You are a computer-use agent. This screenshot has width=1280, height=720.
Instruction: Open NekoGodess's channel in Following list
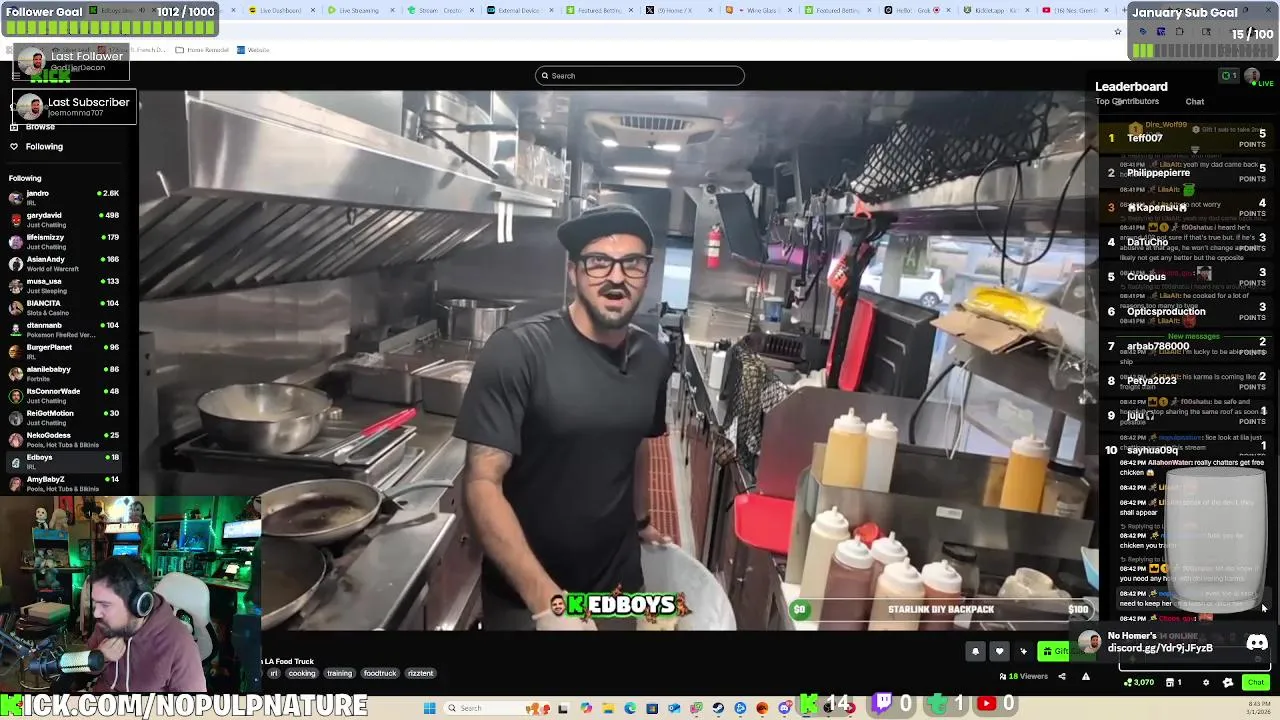[x=64, y=439]
